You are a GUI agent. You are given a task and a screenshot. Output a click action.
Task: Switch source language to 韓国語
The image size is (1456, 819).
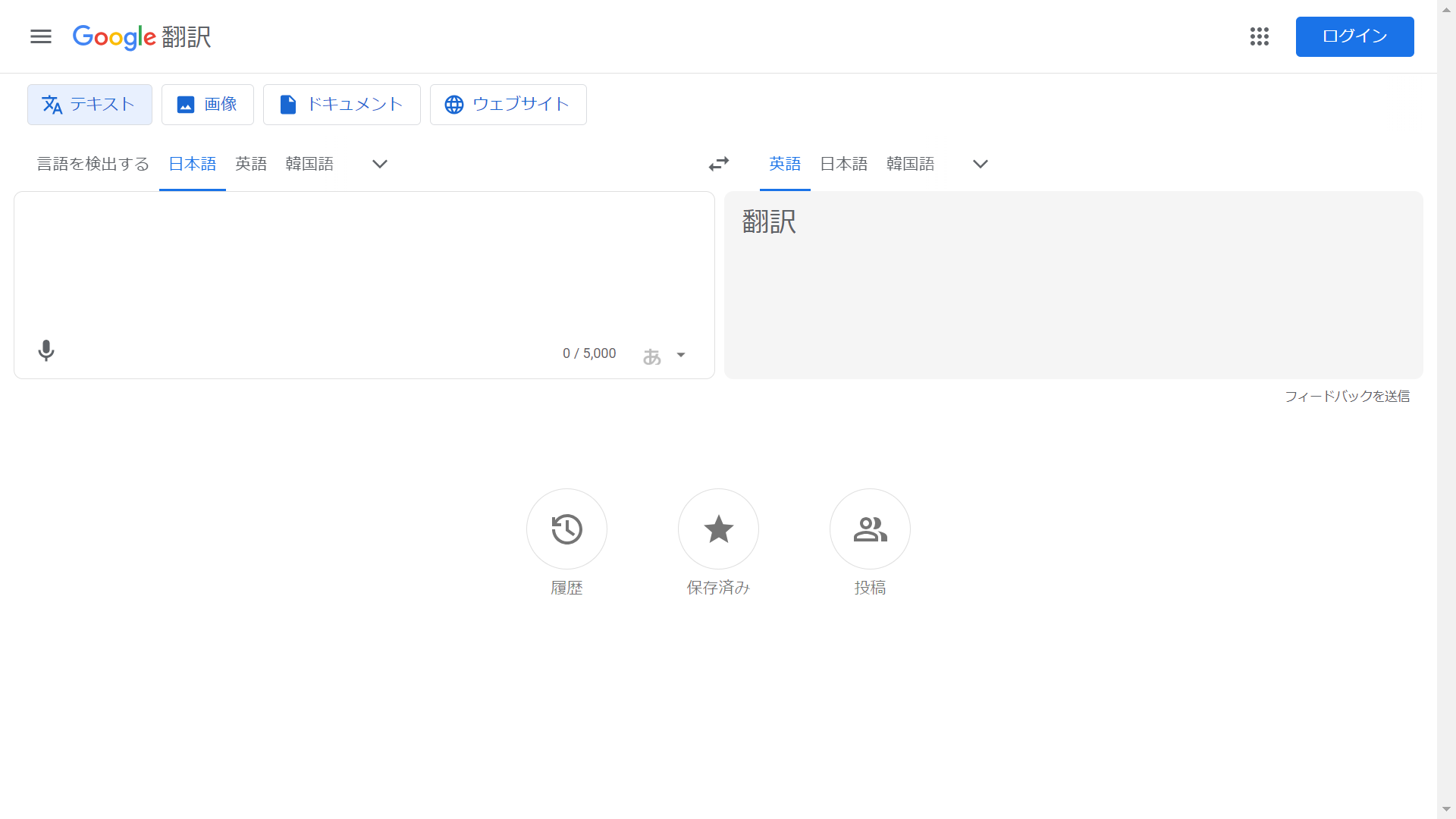coord(309,164)
